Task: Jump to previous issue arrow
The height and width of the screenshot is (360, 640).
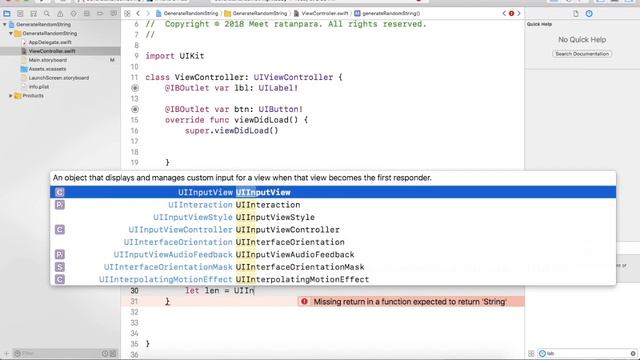Action: pyautogui.click(x=504, y=13)
